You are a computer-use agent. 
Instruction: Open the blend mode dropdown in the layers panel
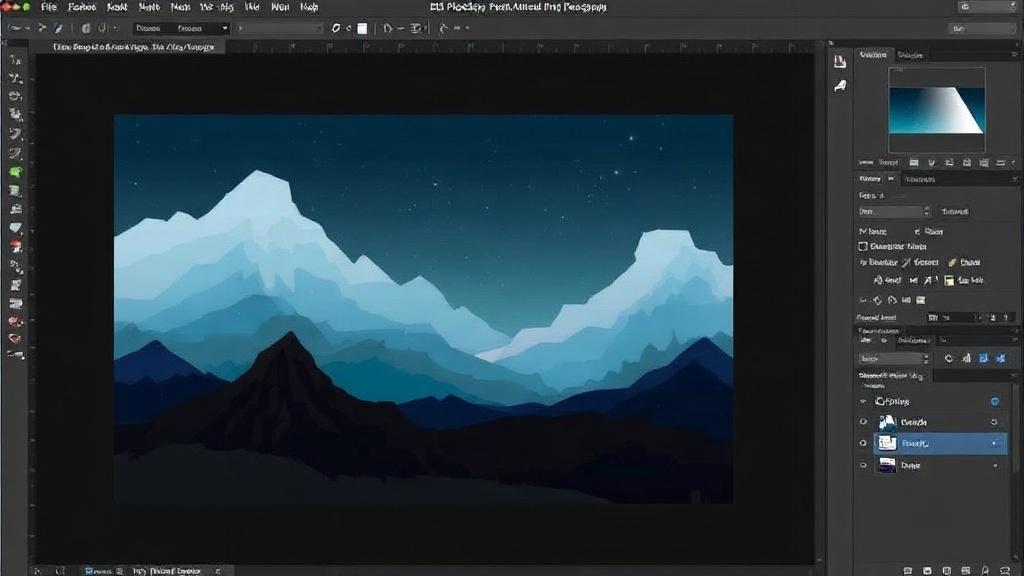pos(893,359)
